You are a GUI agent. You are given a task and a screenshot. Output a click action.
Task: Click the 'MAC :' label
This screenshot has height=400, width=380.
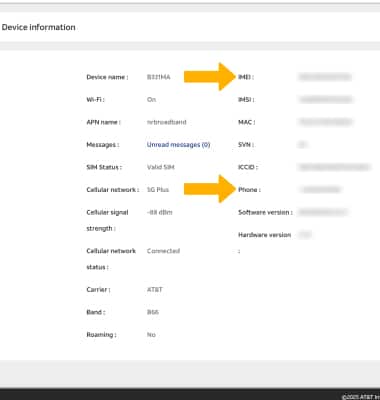(247, 122)
